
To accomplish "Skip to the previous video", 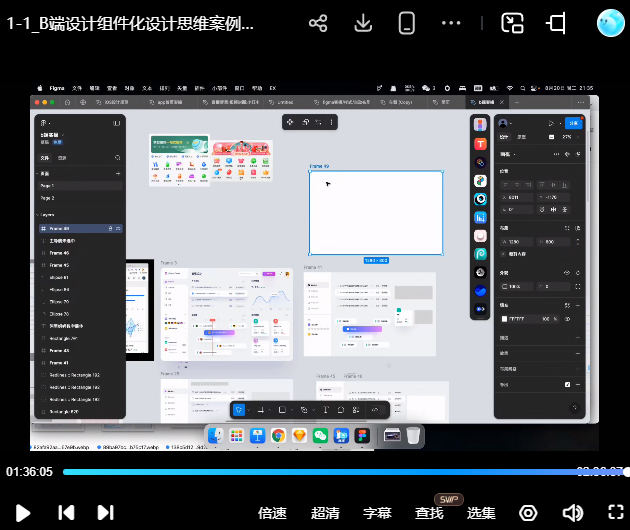I will (x=66, y=513).
